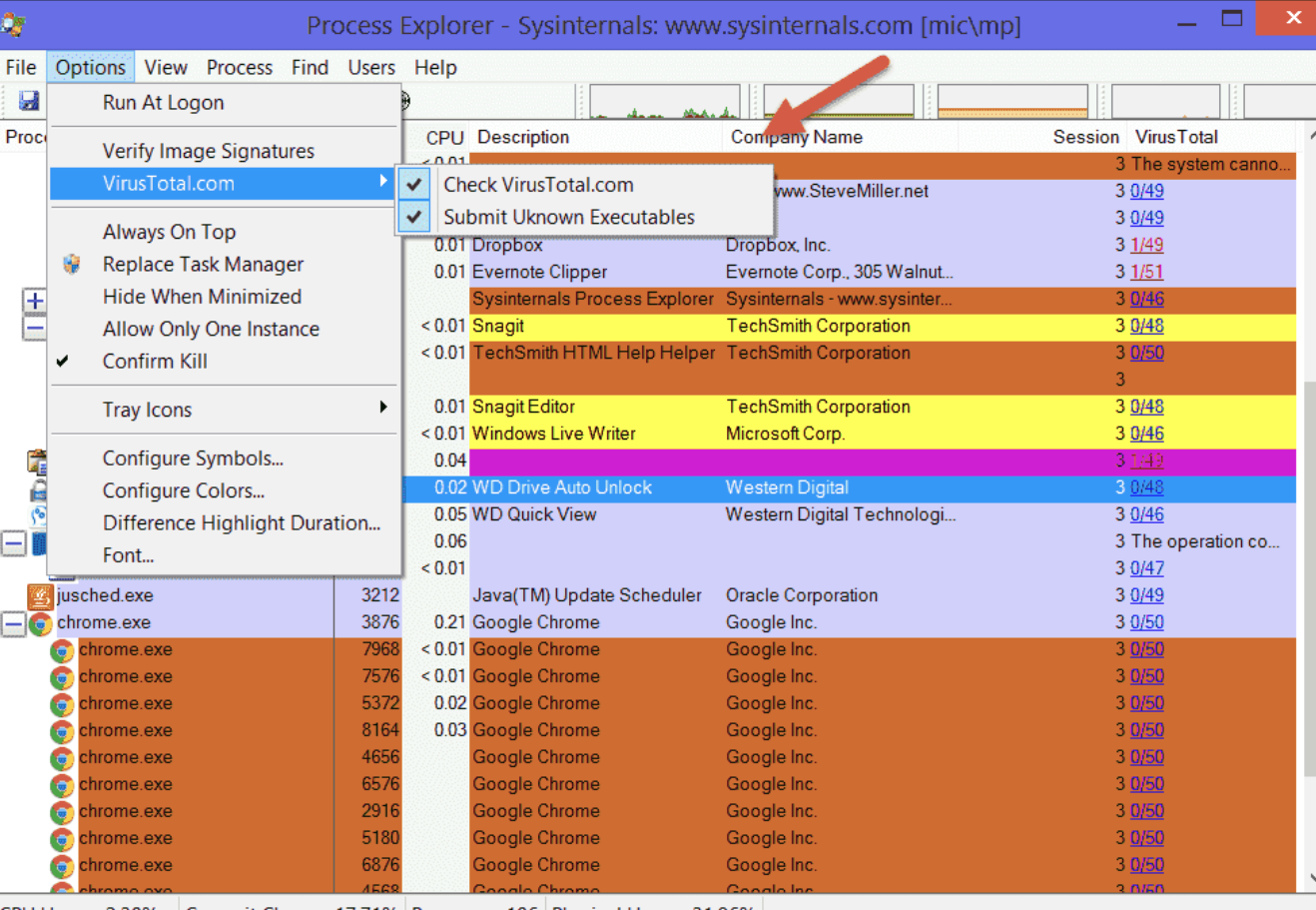Open Difference Highlight Duration setting

coord(225,522)
